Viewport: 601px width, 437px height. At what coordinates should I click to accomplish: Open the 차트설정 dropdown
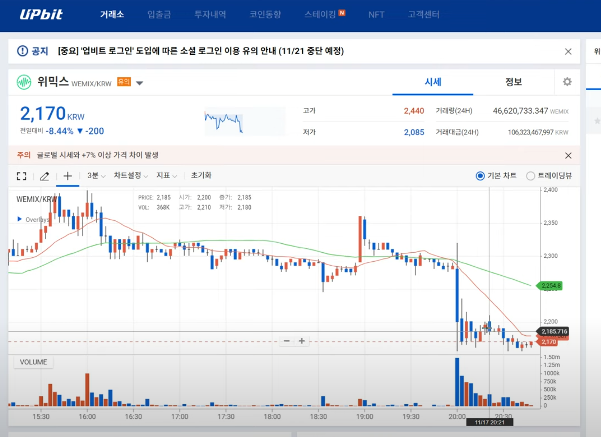[x=130, y=176]
